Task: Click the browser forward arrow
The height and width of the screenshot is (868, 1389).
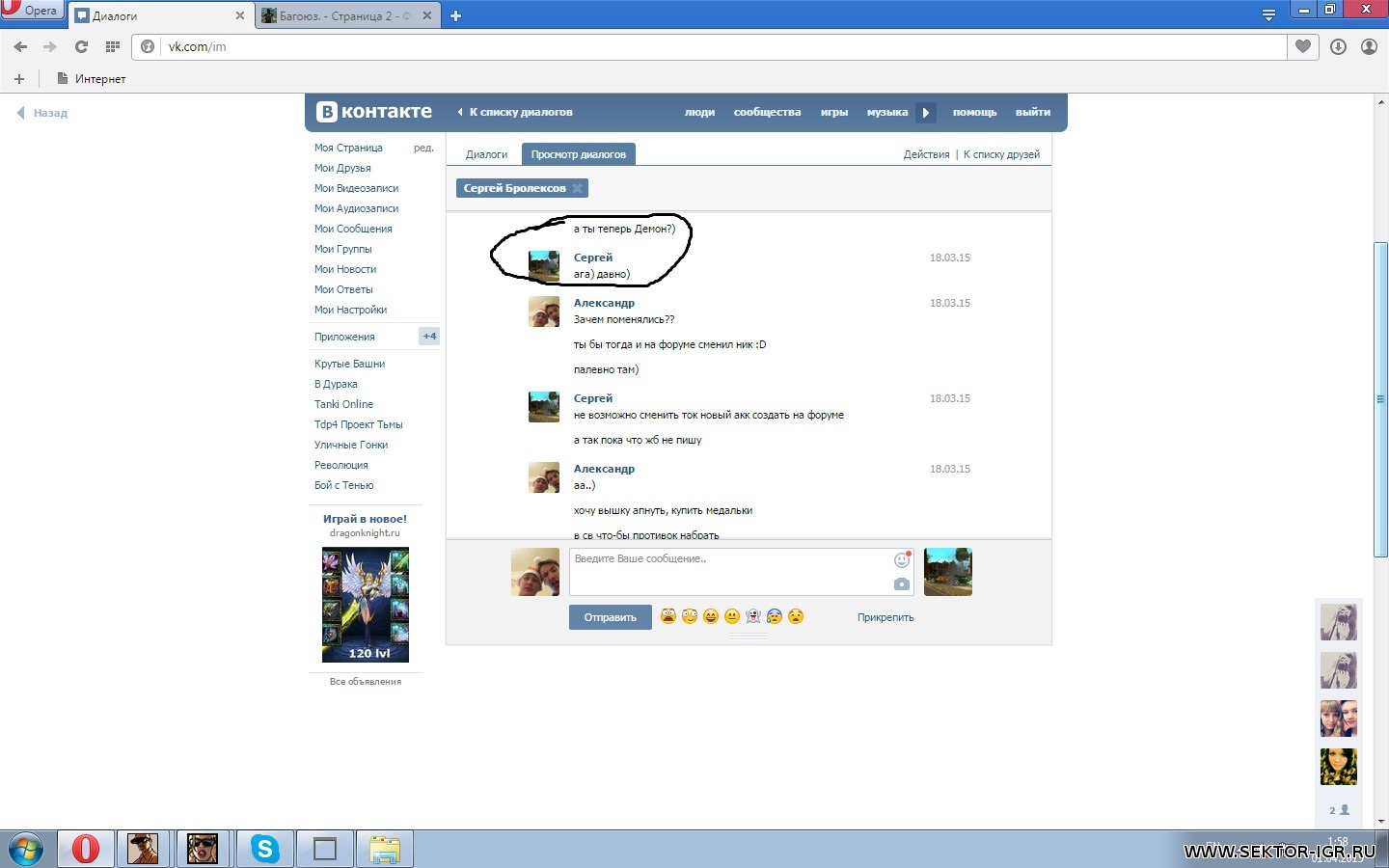Action: (x=50, y=46)
